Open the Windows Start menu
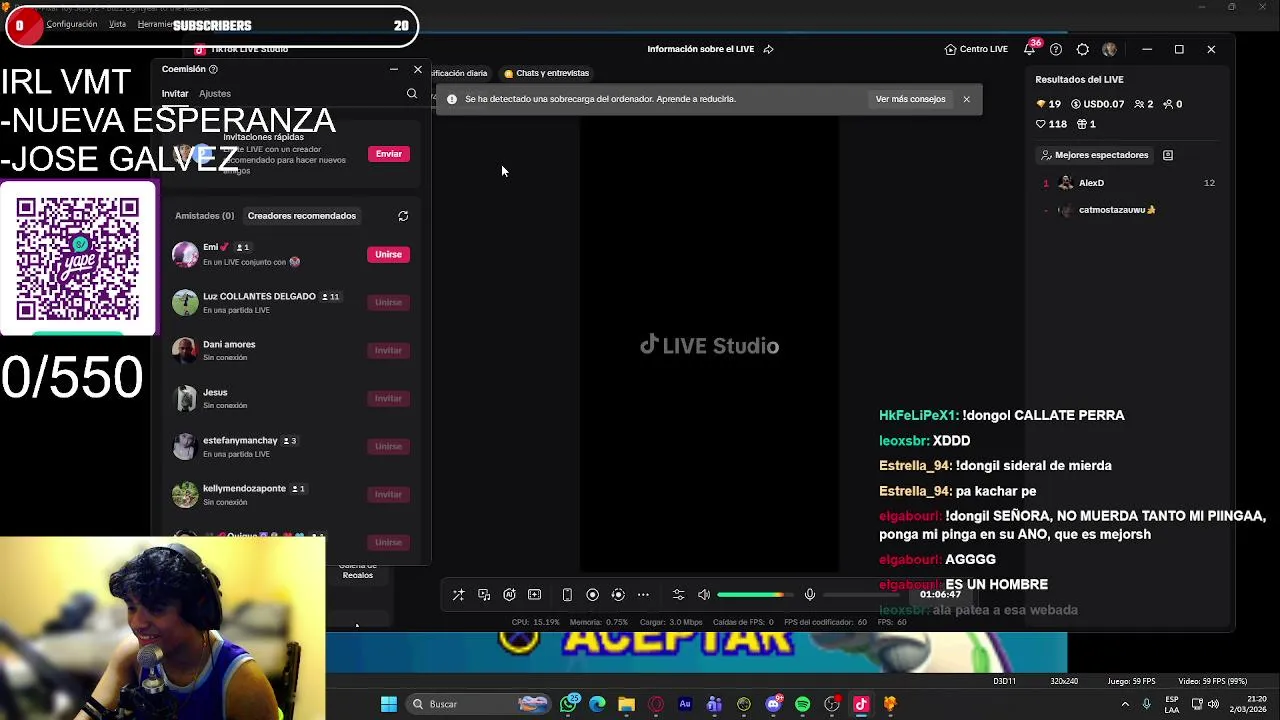The width and height of the screenshot is (1280, 720). click(389, 704)
